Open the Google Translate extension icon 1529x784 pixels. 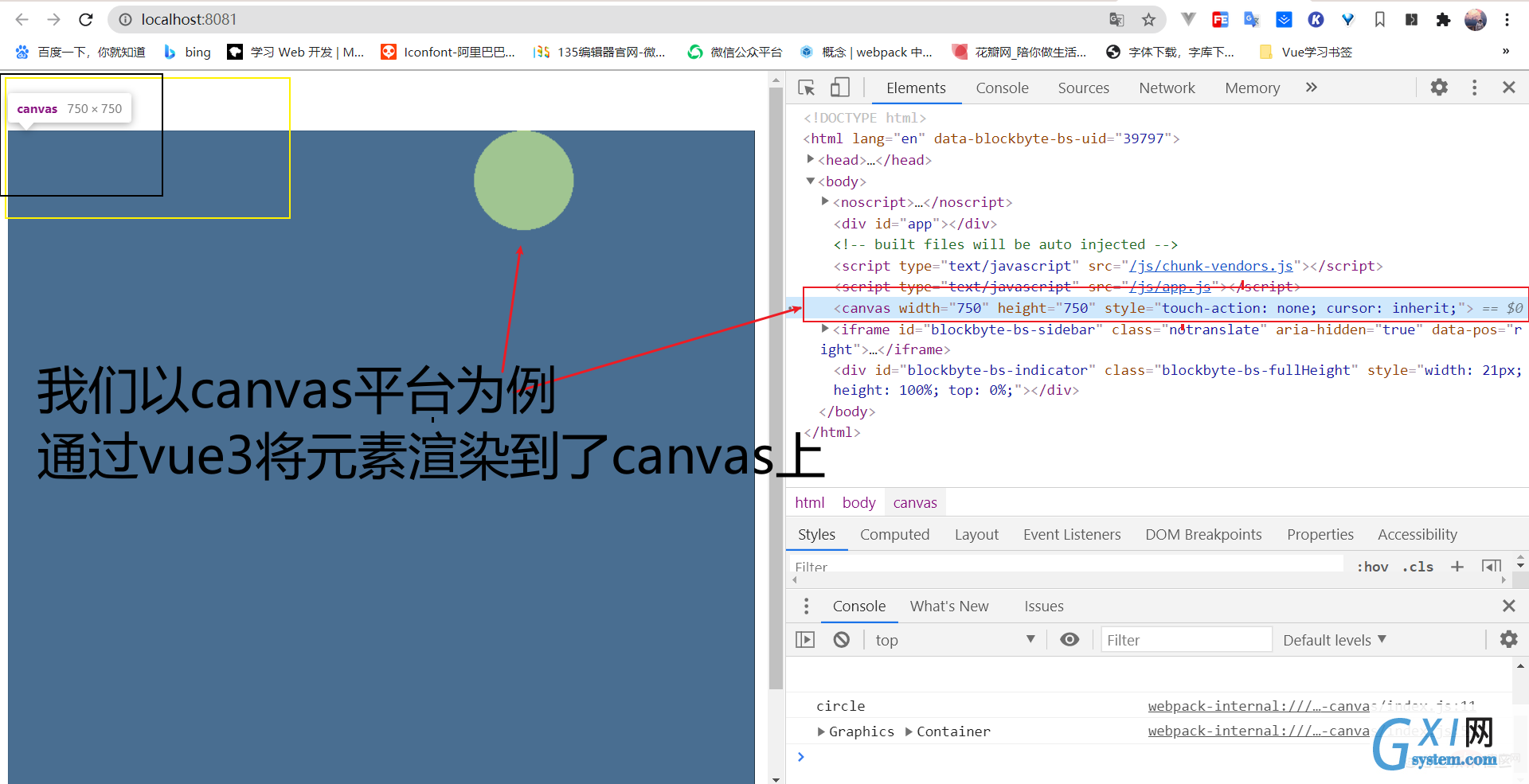tap(1252, 19)
